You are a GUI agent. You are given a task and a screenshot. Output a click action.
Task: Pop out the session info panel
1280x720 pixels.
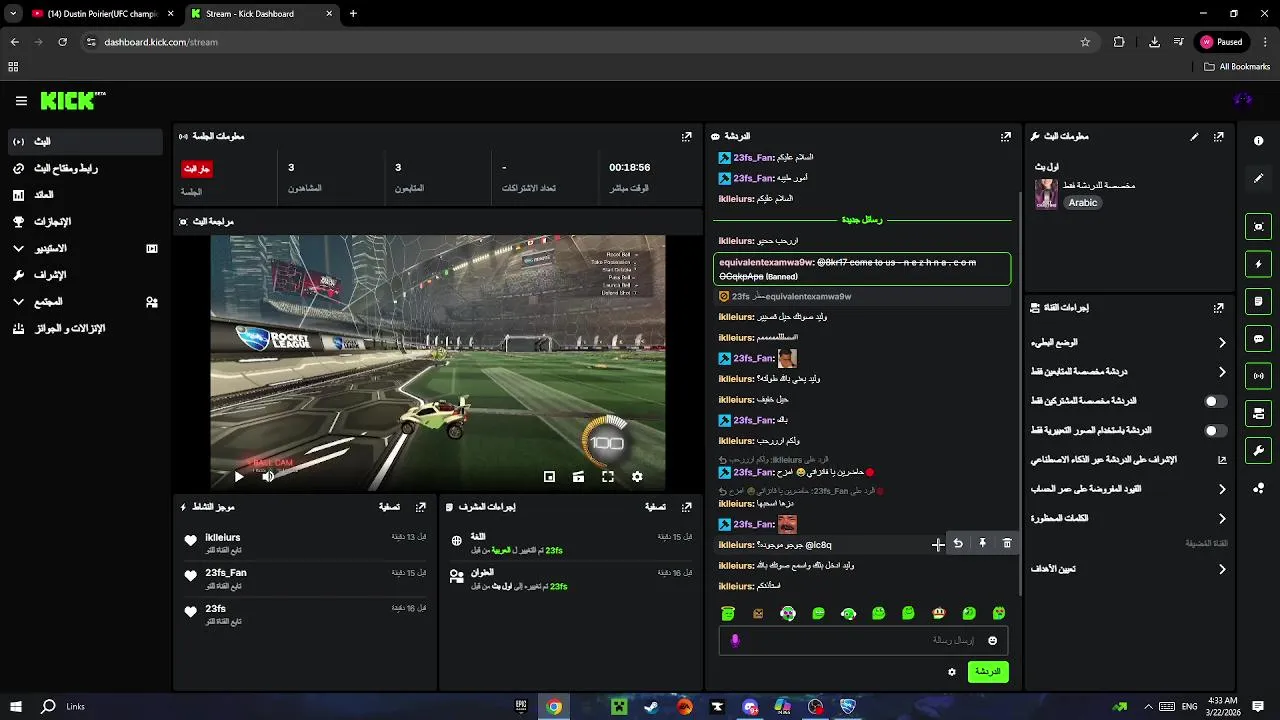[x=686, y=137]
